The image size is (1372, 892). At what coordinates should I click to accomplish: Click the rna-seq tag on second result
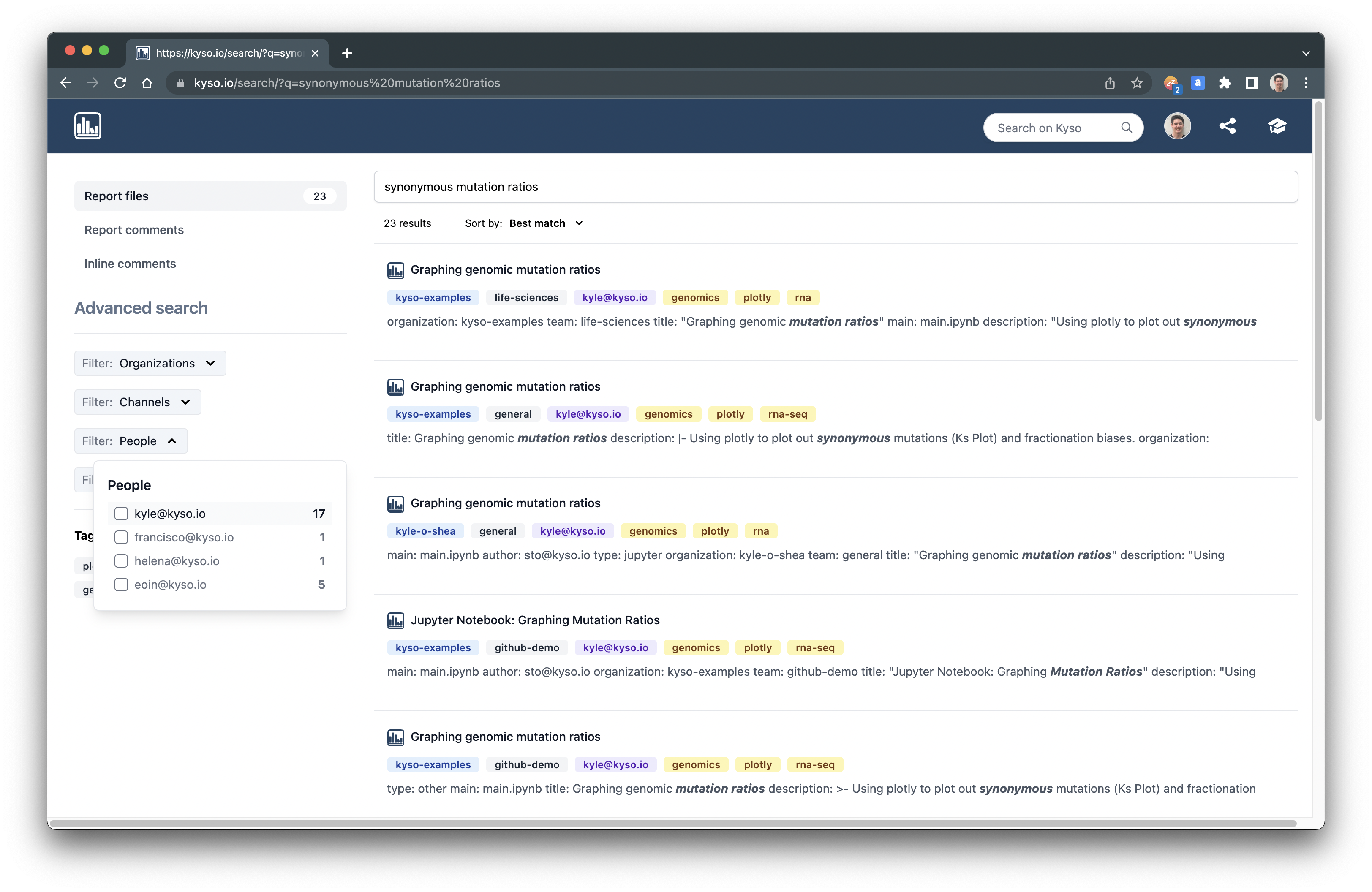[787, 414]
